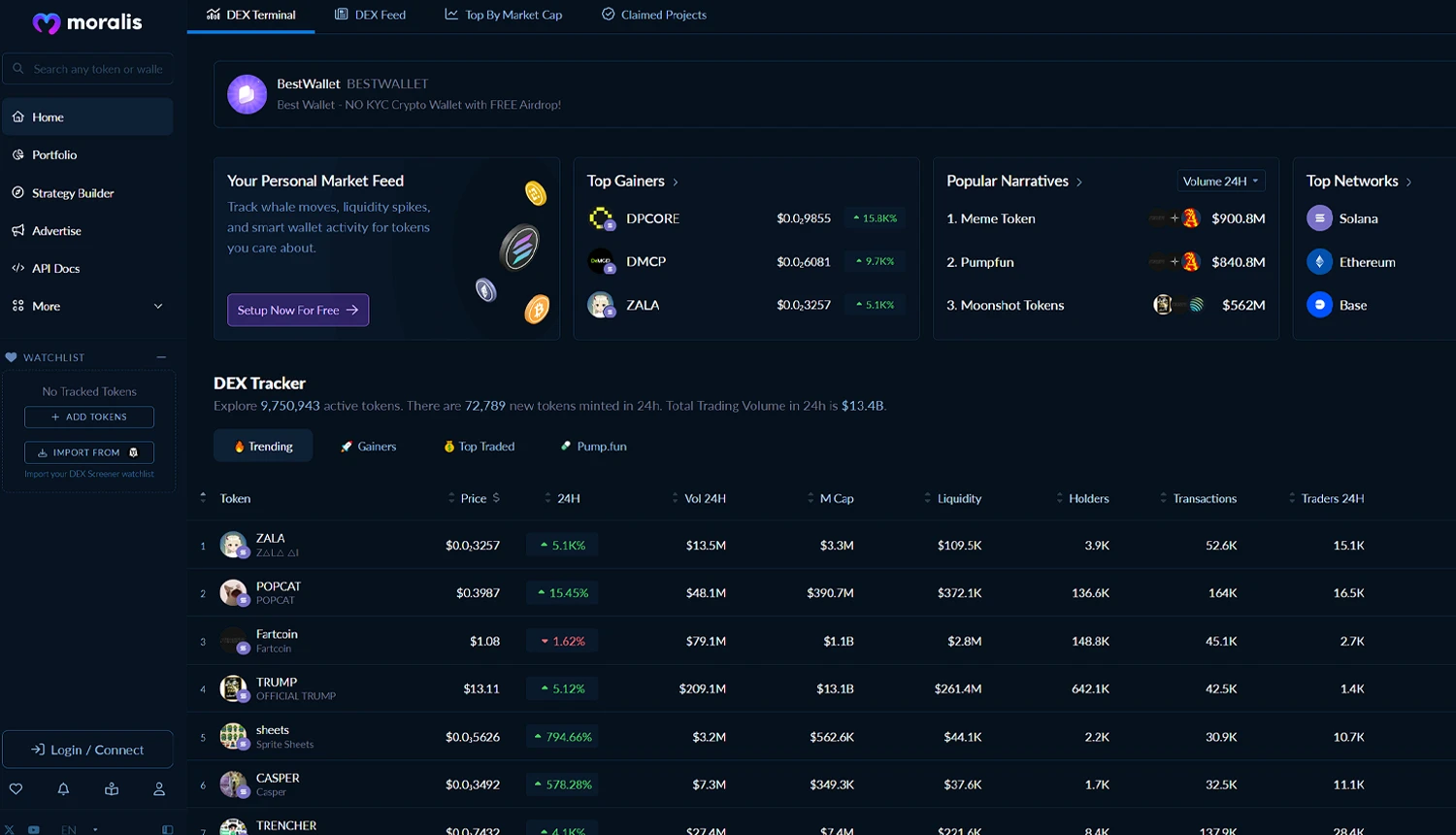Toggle price currency with dollar icon
The height and width of the screenshot is (835, 1456).
(496, 498)
